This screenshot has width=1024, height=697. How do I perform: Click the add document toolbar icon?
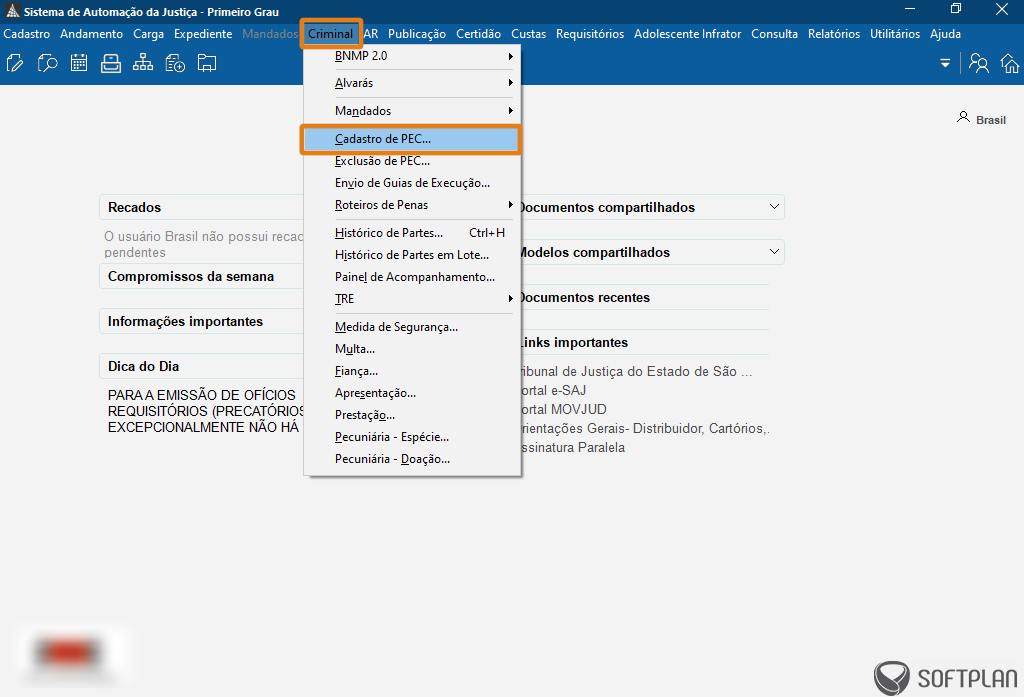pyautogui.click(x=175, y=63)
